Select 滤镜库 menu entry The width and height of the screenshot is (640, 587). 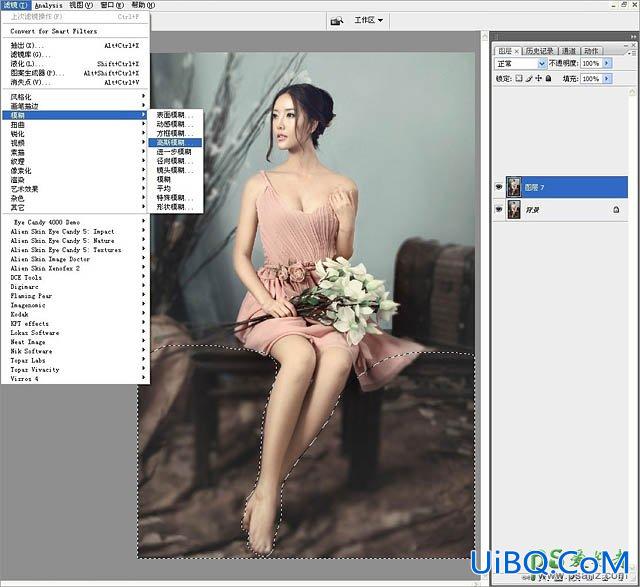click(75, 54)
